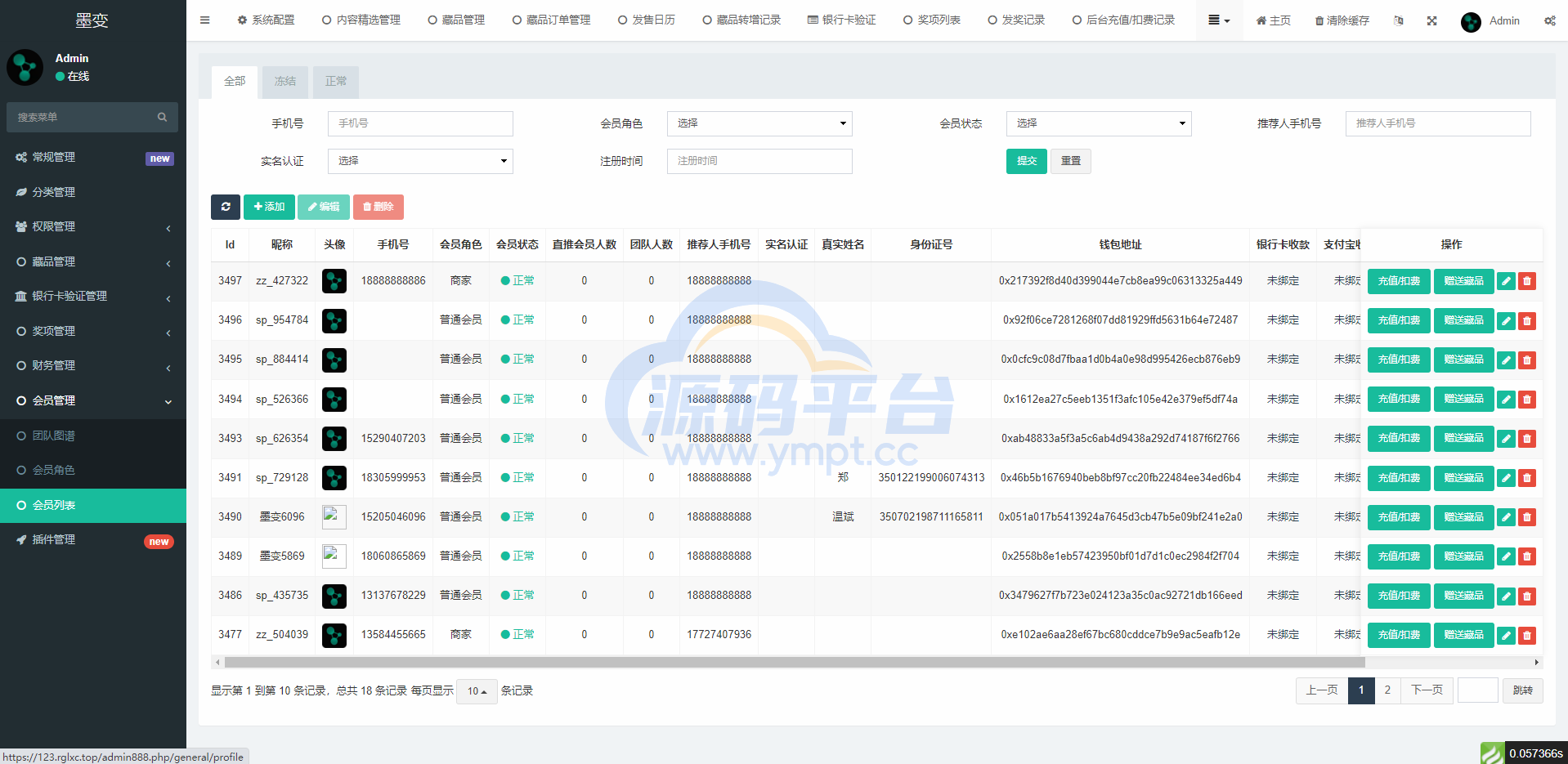Image resolution: width=1568 pixels, height=764 pixels.
Task: Click the horizontal table scrollbar
Action: pos(793,663)
